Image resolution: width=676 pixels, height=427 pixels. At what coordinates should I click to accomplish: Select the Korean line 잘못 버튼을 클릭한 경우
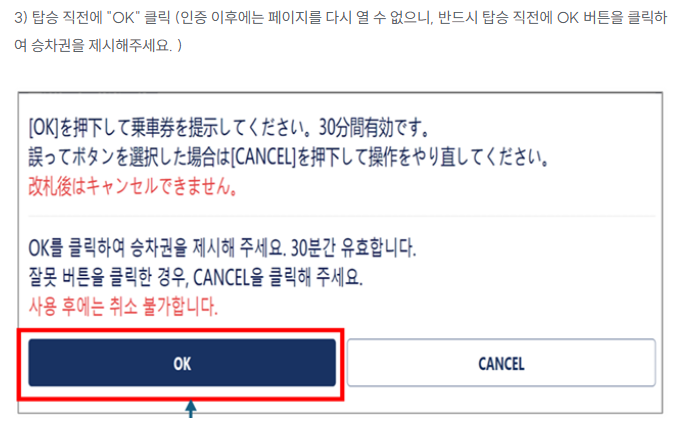pos(196,277)
